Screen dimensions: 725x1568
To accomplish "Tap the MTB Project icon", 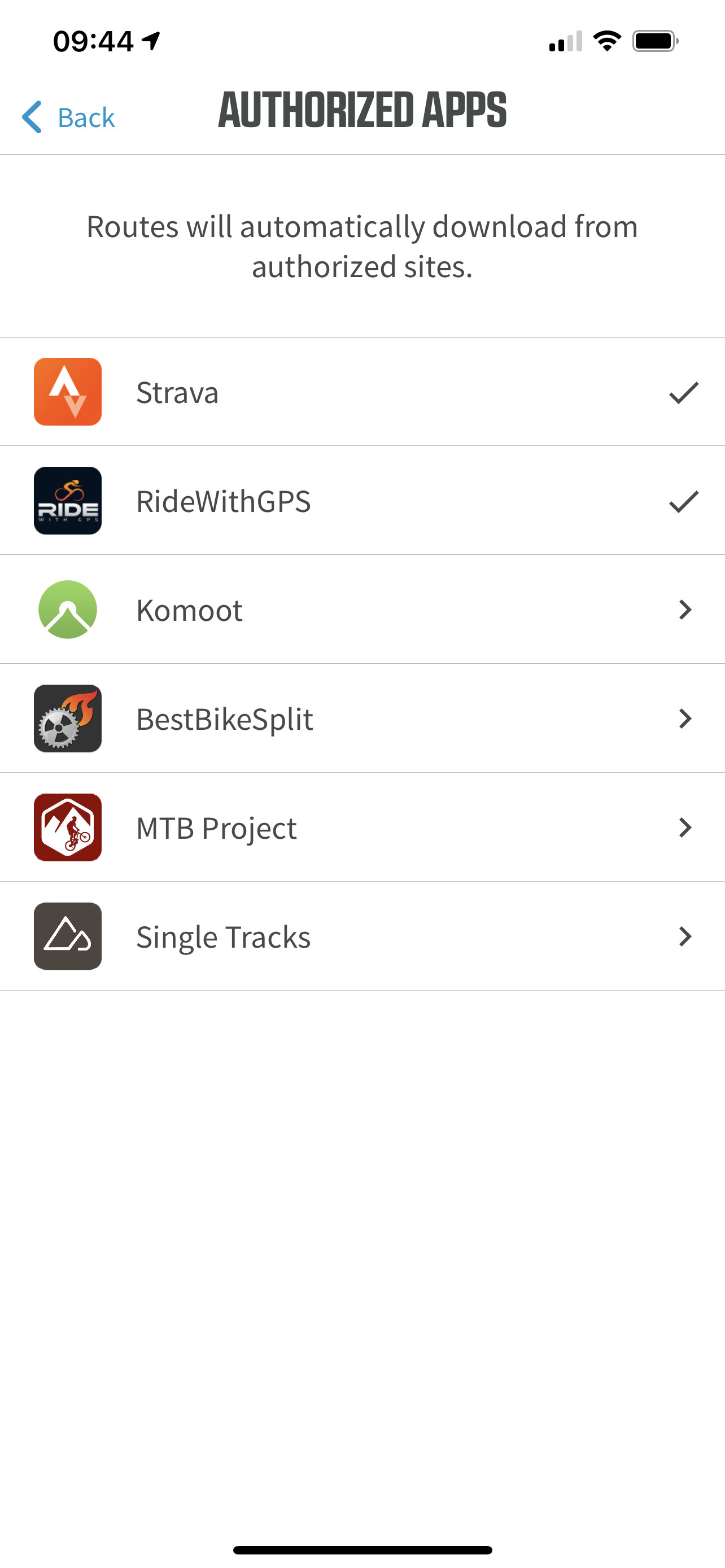I will coord(68,827).
